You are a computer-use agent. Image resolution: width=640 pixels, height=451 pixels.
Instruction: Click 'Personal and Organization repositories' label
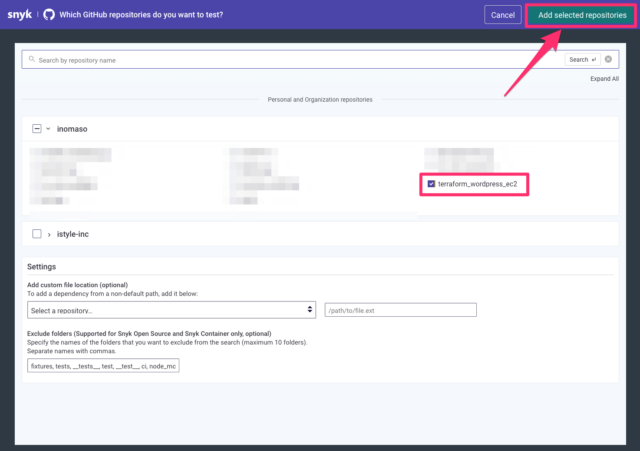320,100
